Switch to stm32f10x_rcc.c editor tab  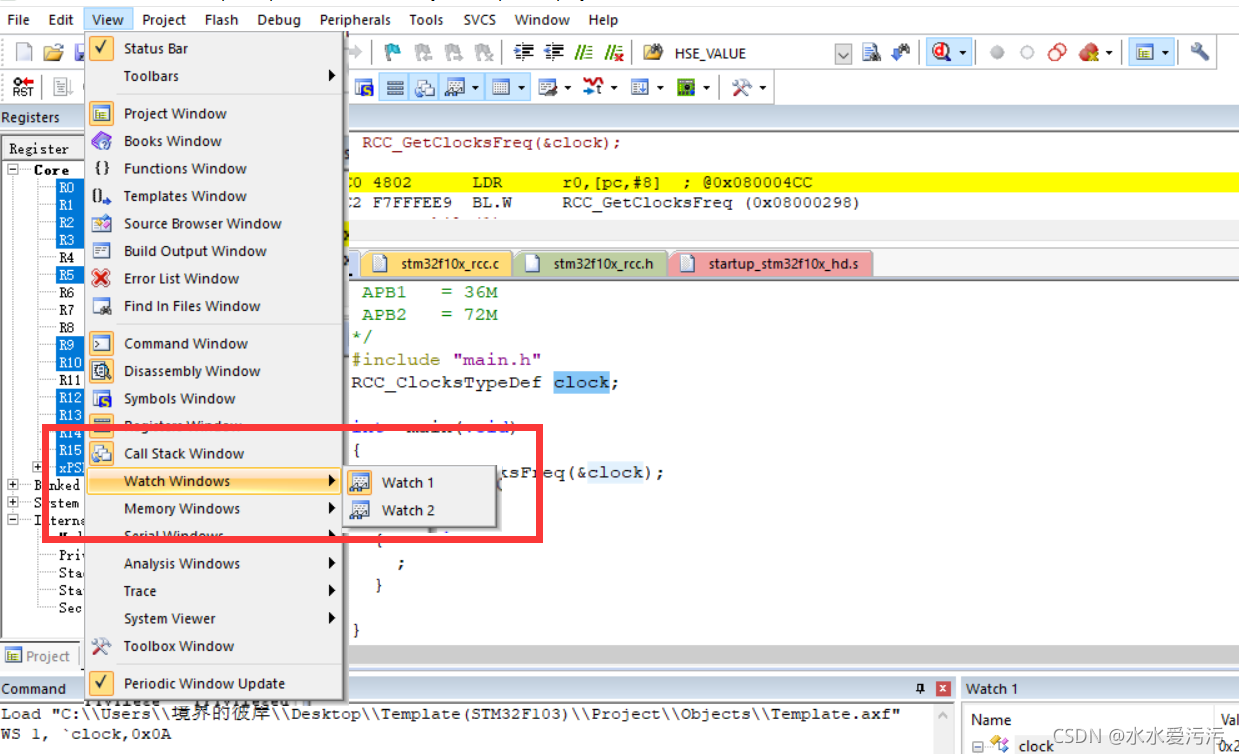[439, 264]
